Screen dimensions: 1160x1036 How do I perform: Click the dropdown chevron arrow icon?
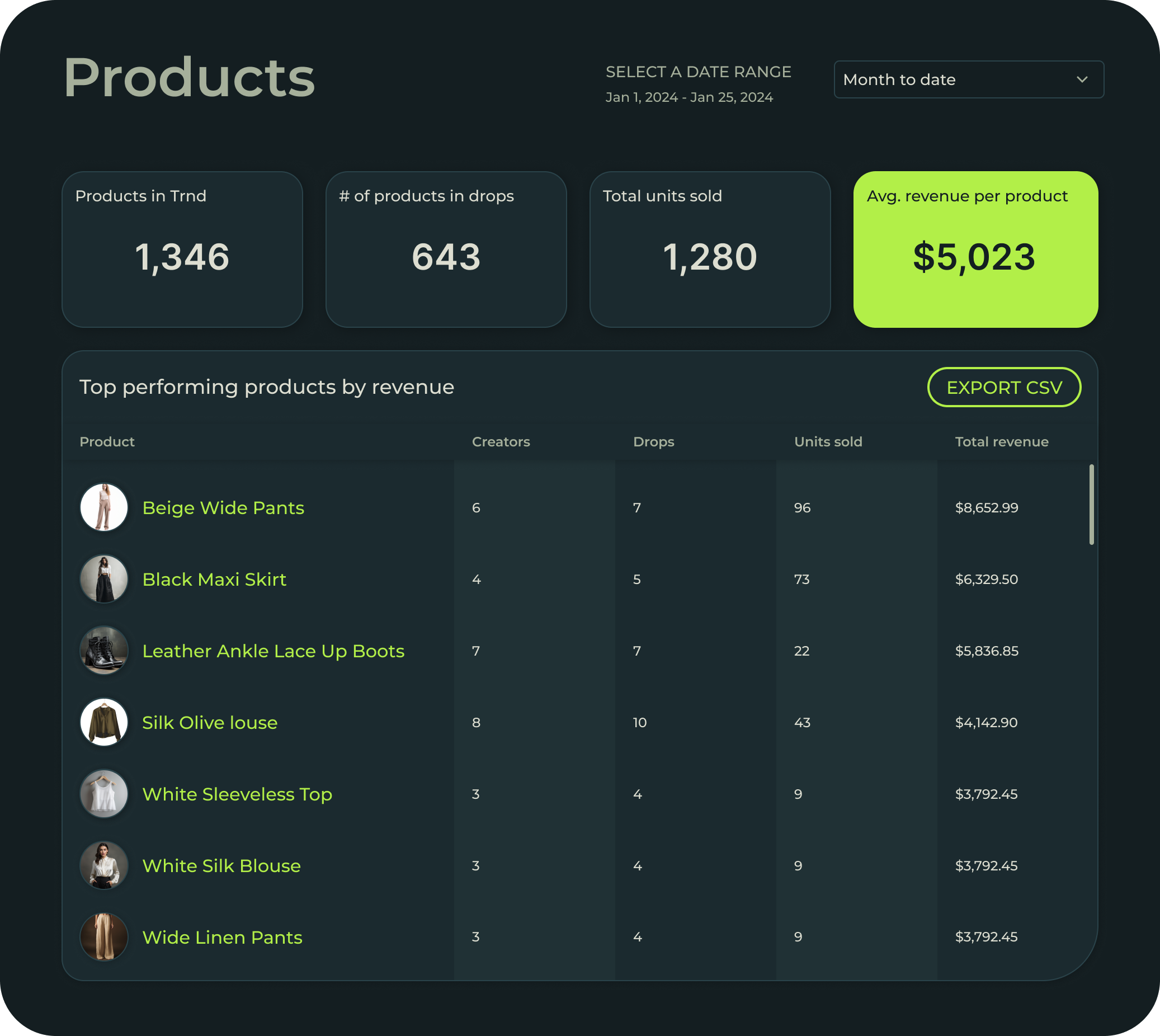tap(1082, 79)
